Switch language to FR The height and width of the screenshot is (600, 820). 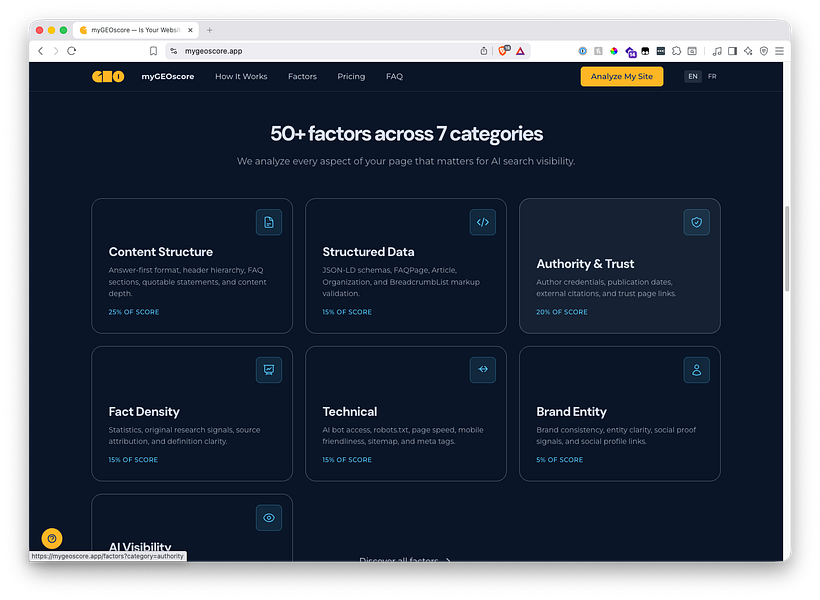click(712, 76)
